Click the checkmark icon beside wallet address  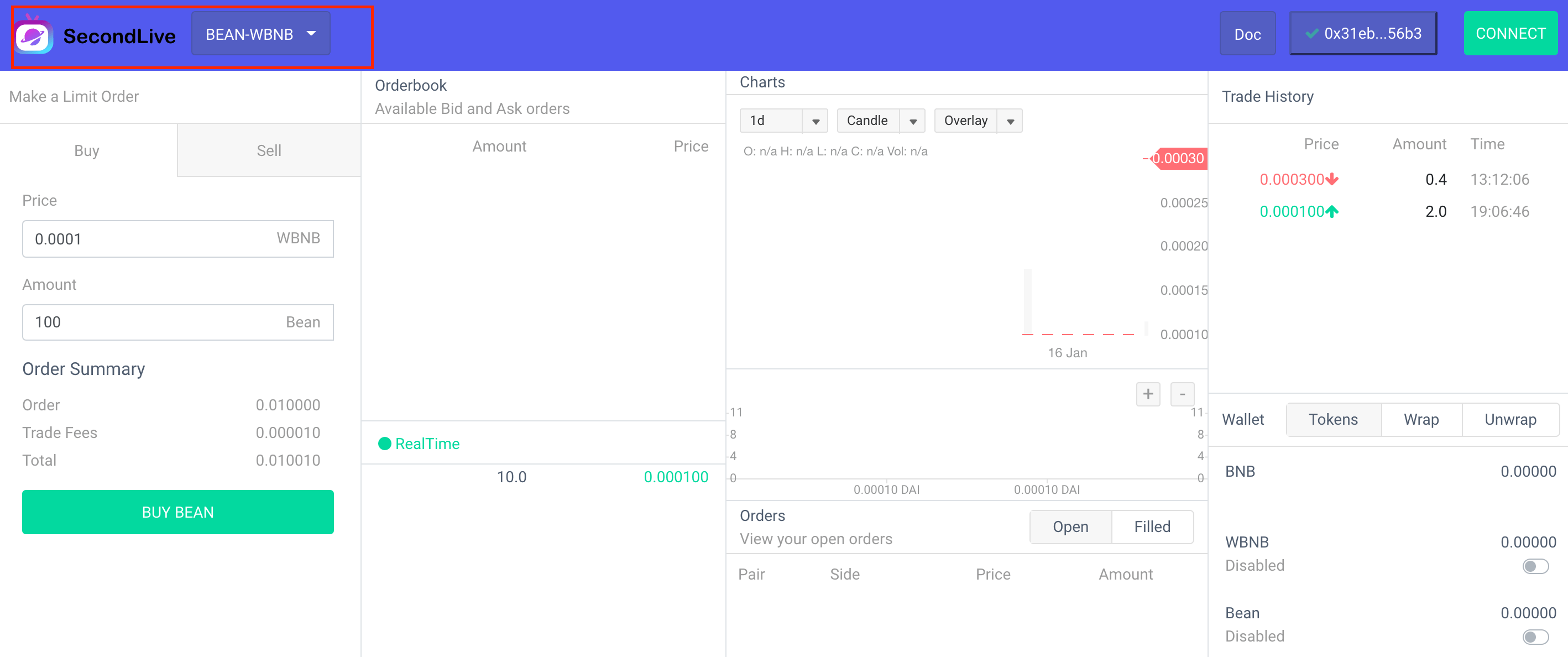tap(1312, 34)
